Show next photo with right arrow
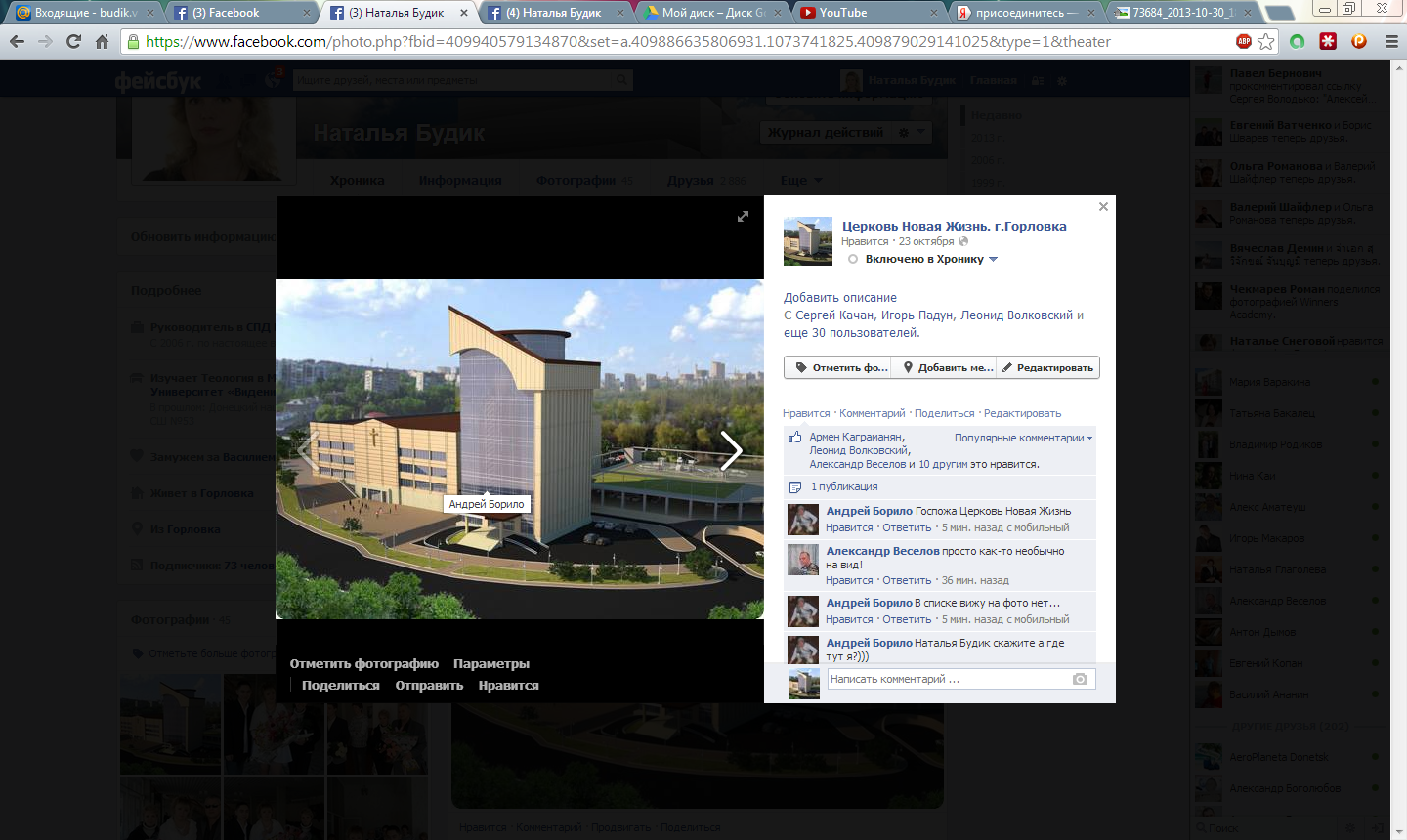This screenshot has height=840, width=1407. [x=731, y=450]
